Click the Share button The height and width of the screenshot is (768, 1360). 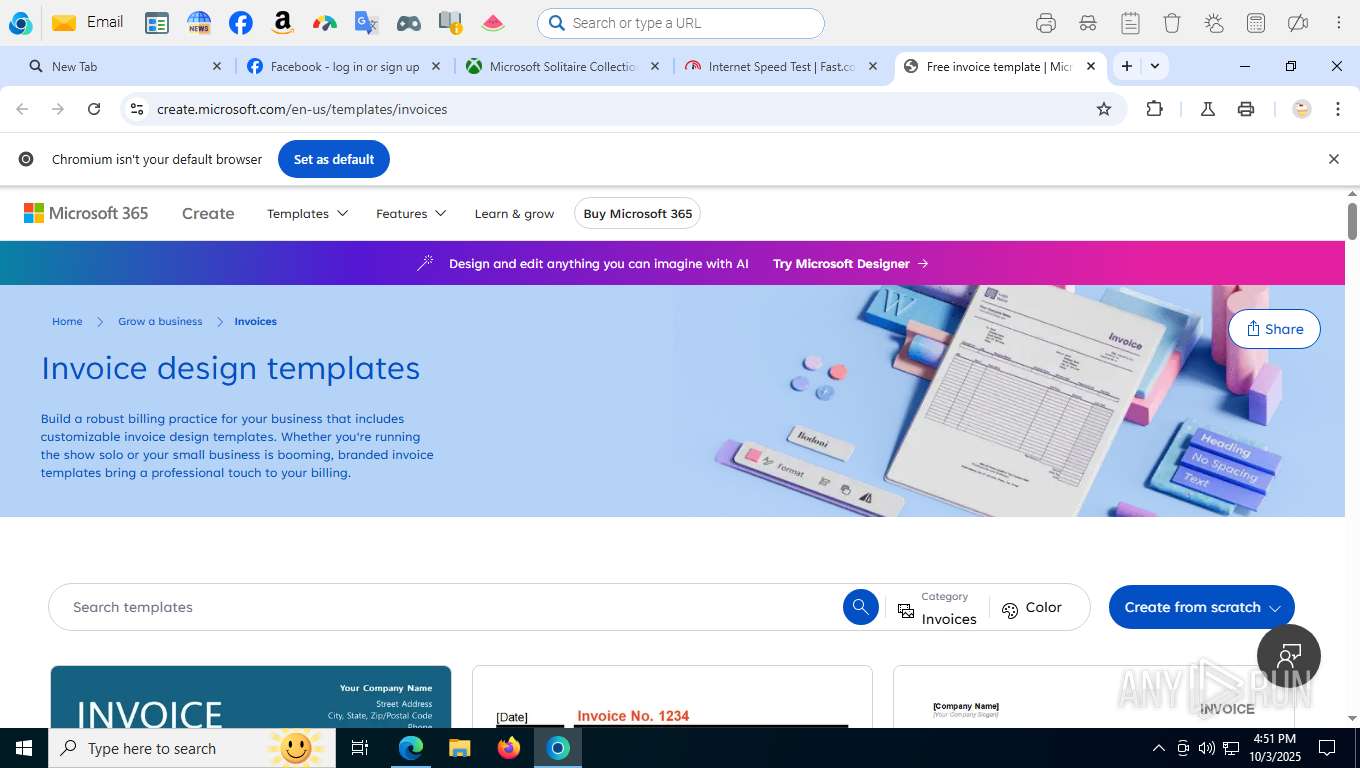[x=1274, y=329]
